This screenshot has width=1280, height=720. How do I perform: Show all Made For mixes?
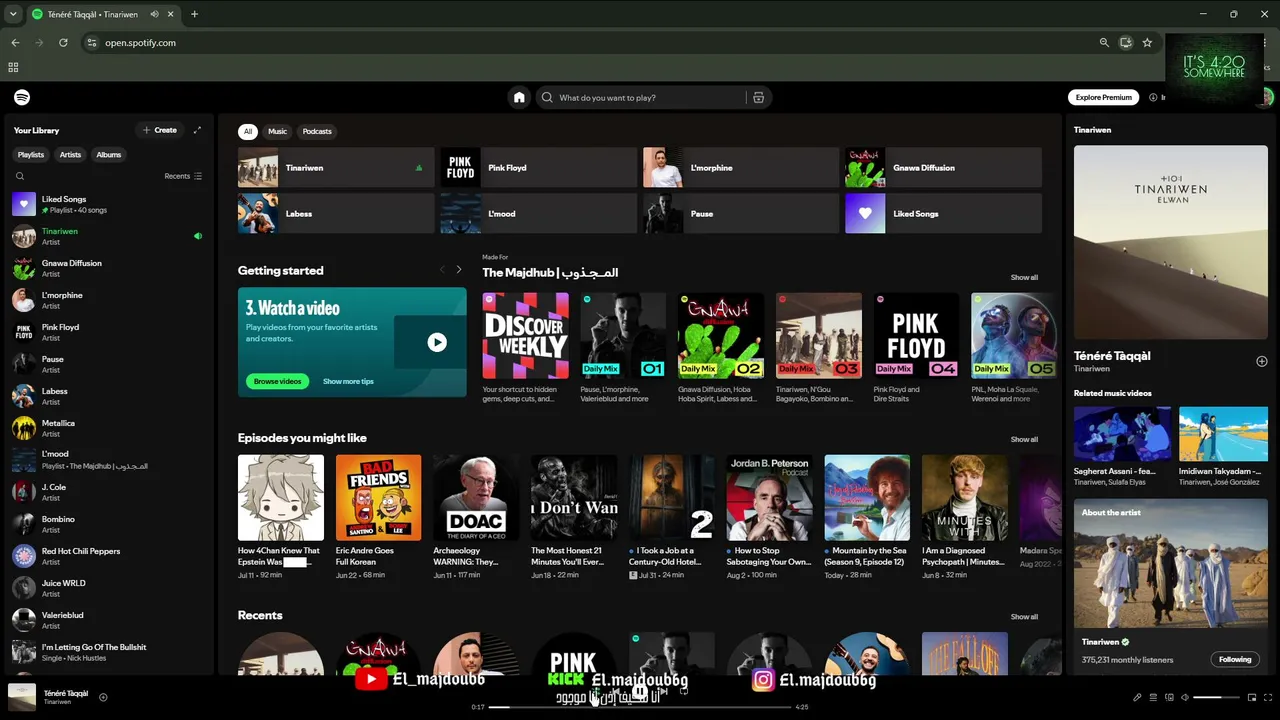point(1024,277)
